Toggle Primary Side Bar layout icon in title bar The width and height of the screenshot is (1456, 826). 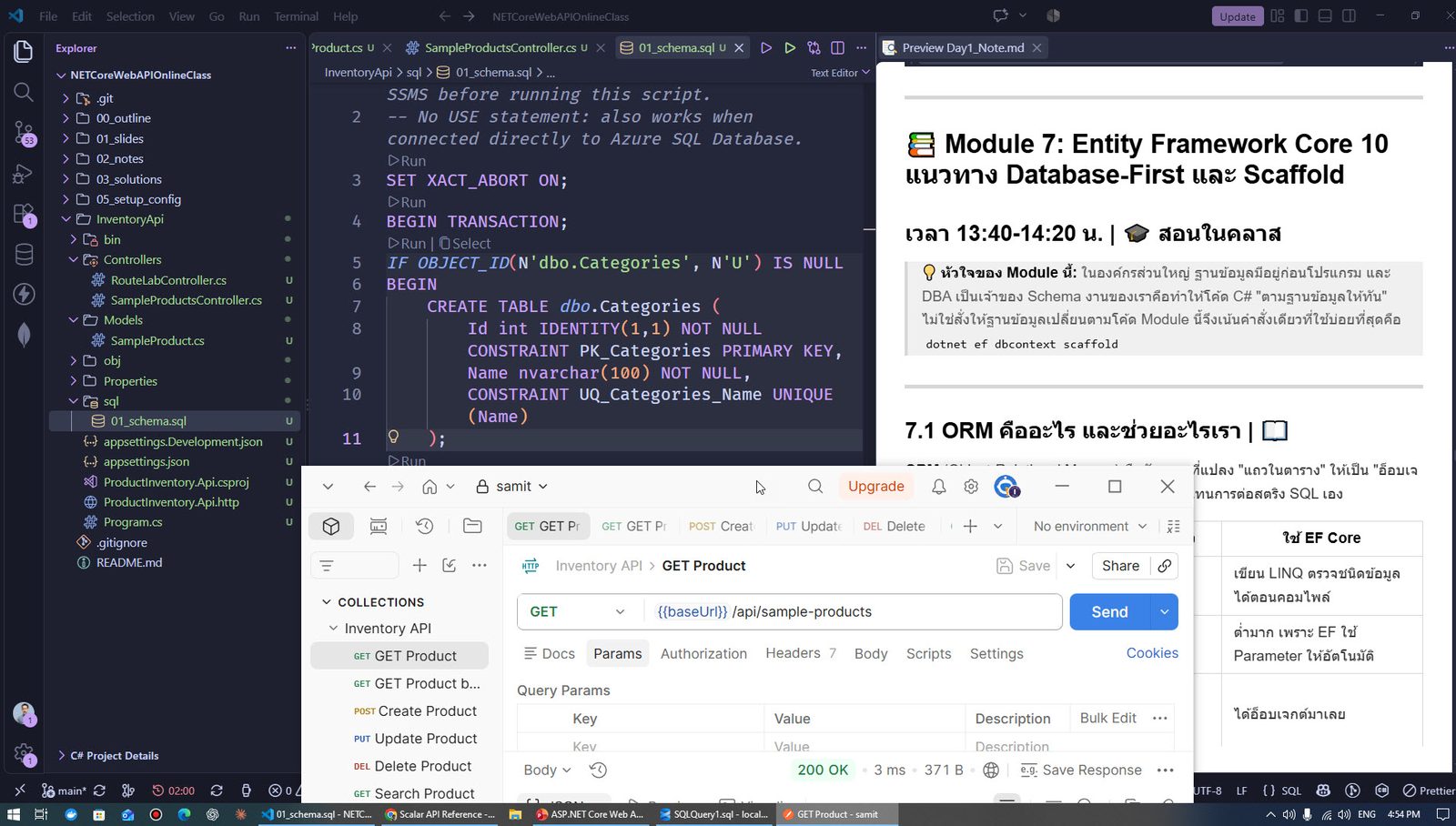tap(1301, 16)
